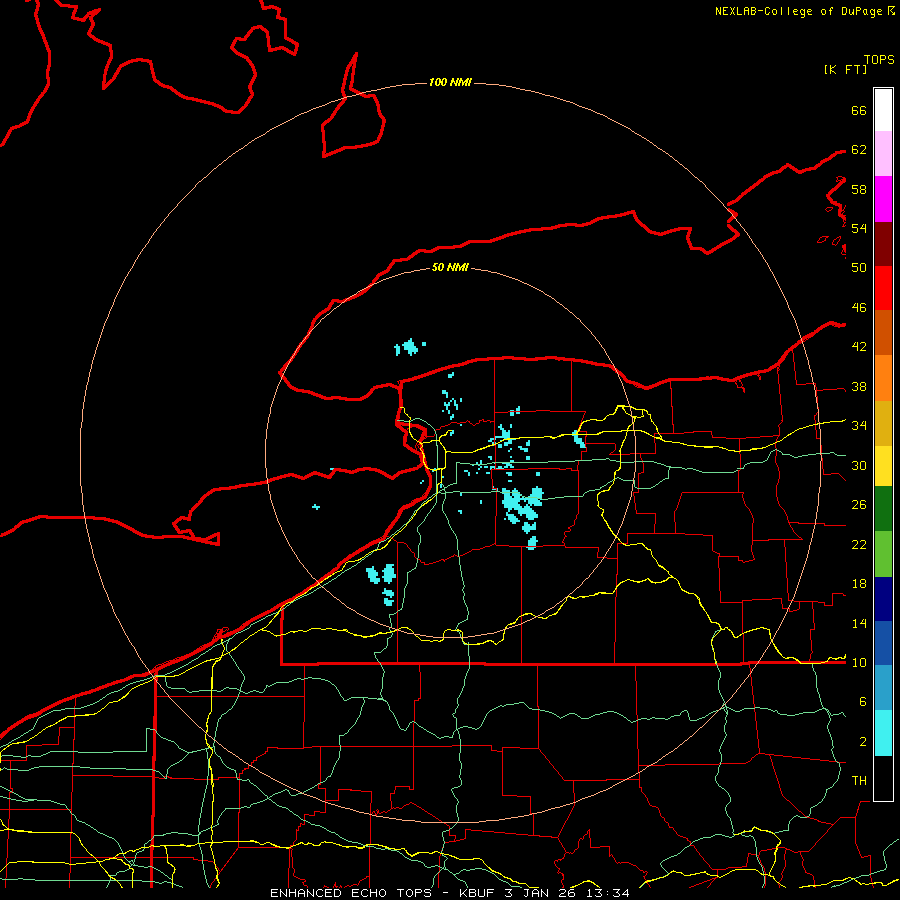
Task: Click the magenta swatch near 58 kft
Action: pos(883,199)
